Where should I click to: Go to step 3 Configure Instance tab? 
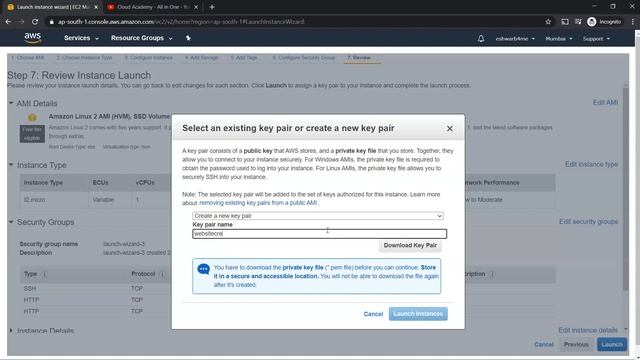coord(149,58)
